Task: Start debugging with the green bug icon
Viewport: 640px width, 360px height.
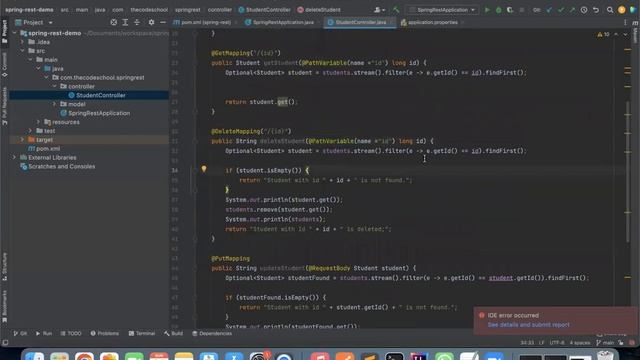Action: pos(498,10)
